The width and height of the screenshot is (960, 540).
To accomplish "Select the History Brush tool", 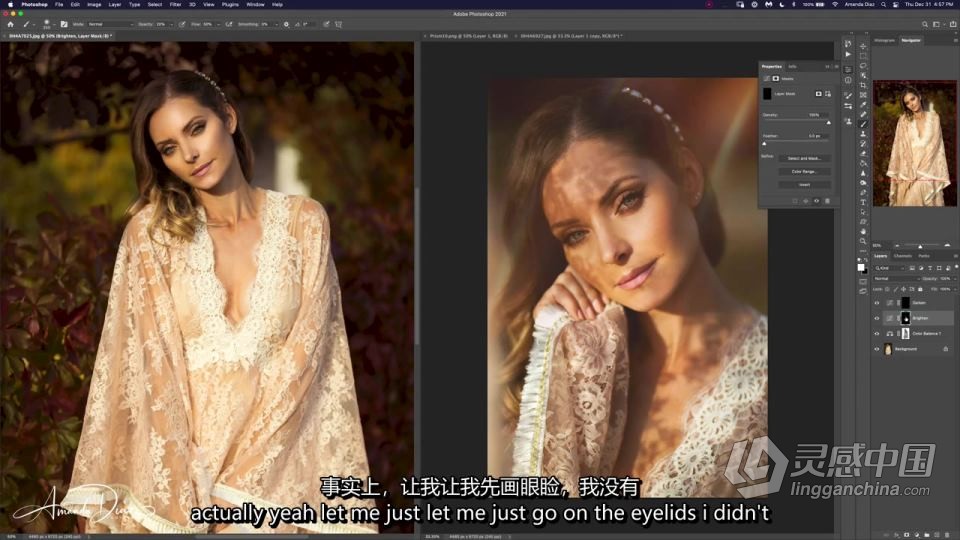I will pos(863,143).
